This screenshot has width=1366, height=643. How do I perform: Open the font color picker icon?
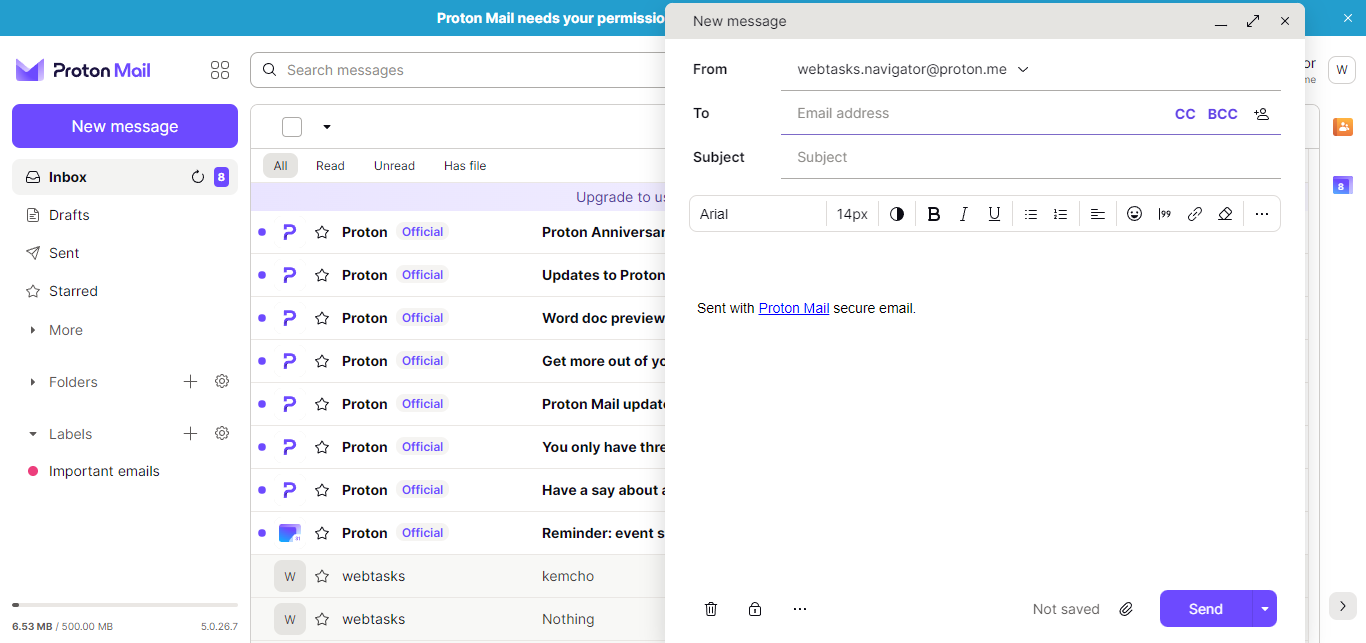click(x=897, y=214)
